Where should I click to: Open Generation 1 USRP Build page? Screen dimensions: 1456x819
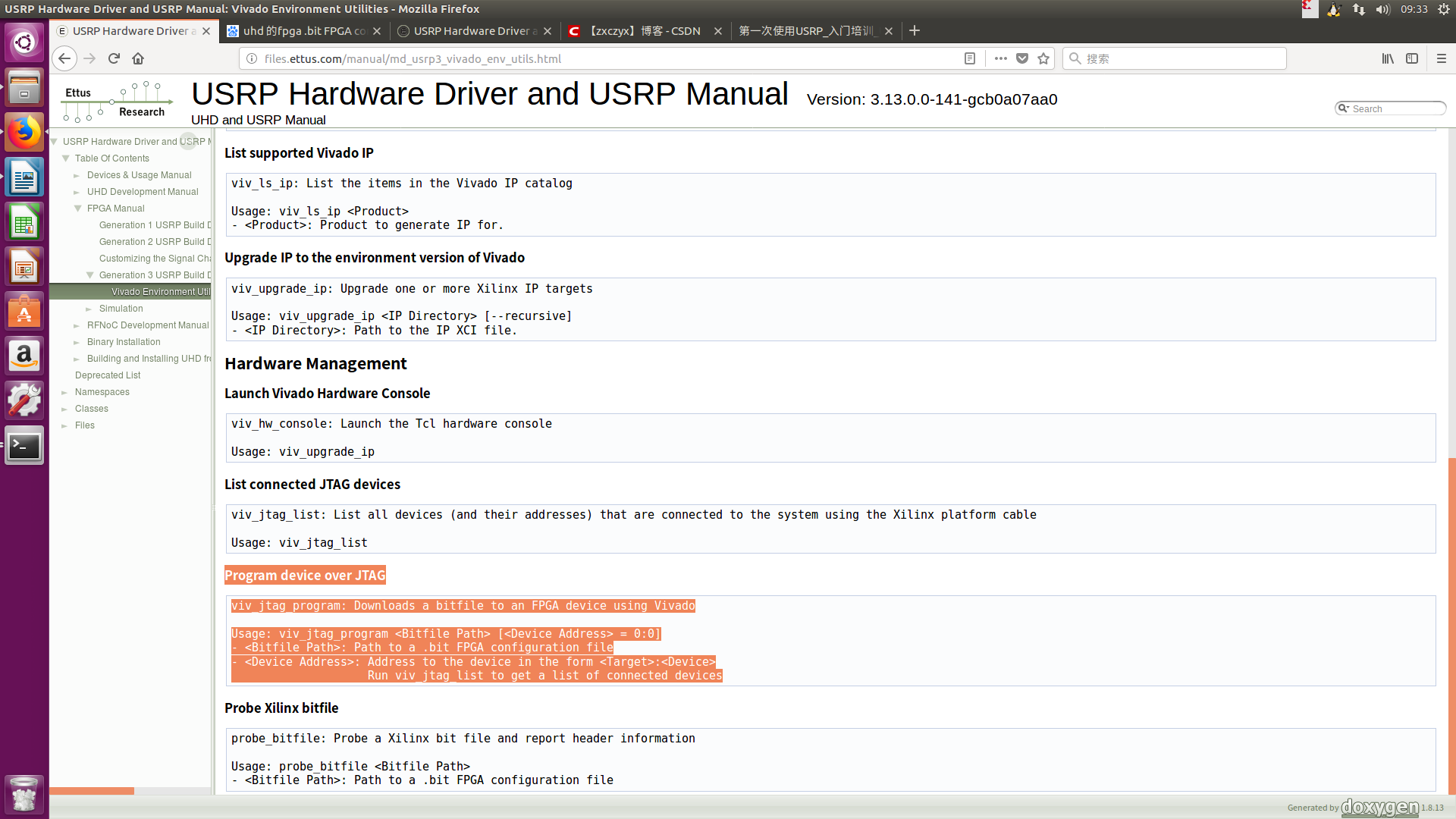[x=155, y=225]
